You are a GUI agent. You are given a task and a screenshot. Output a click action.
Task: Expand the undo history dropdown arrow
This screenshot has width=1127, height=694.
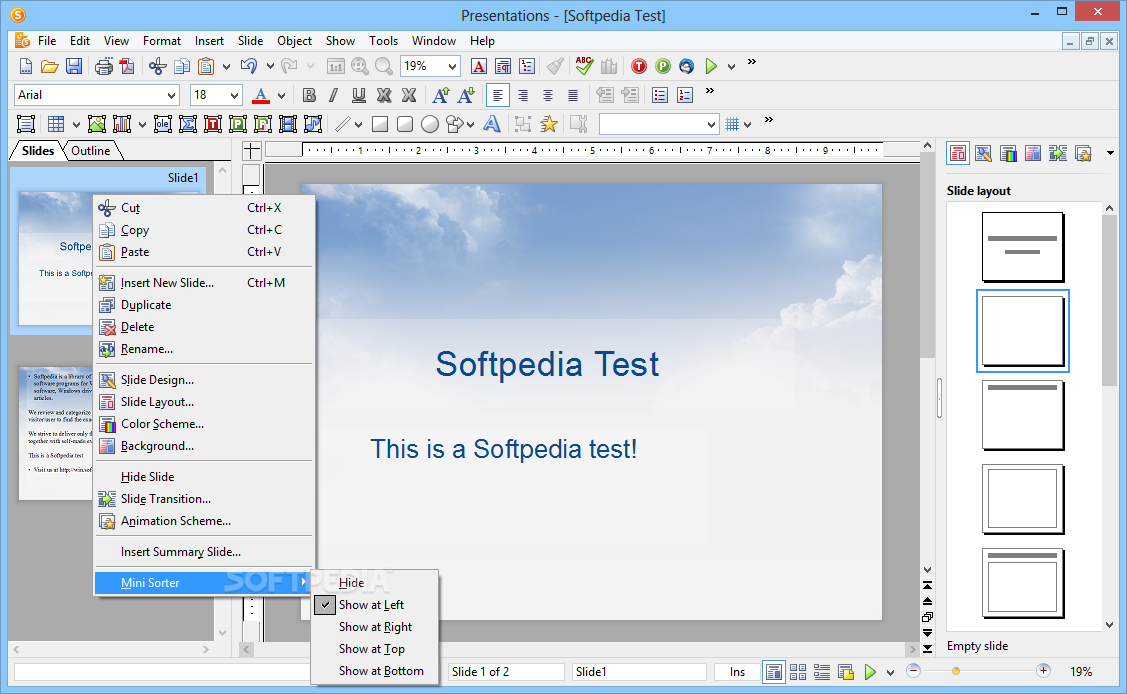pos(270,66)
